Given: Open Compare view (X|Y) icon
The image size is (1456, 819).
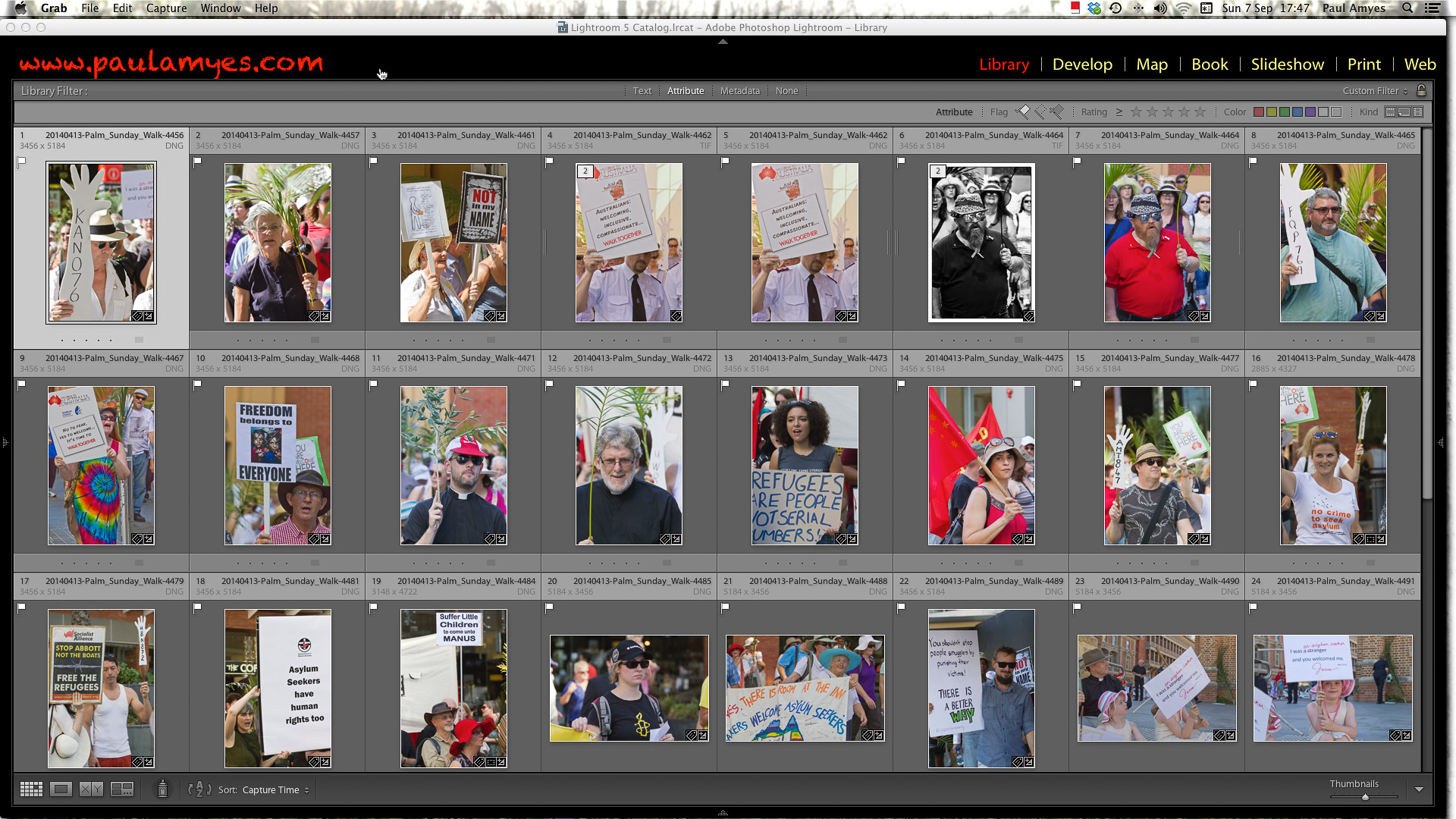Looking at the screenshot, I should (x=91, y=789).
